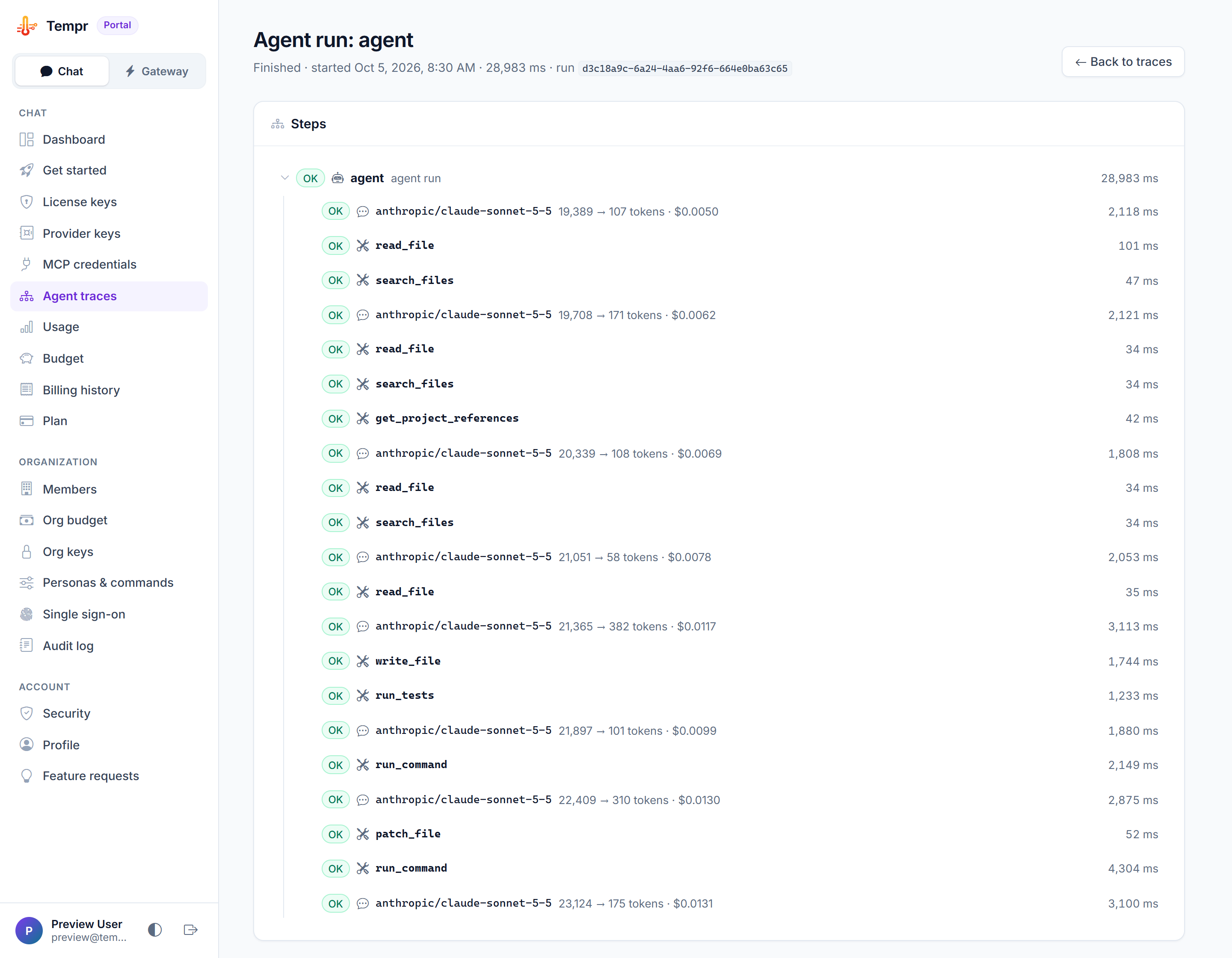Click the Get started rocket icon

tap(27, 170)
